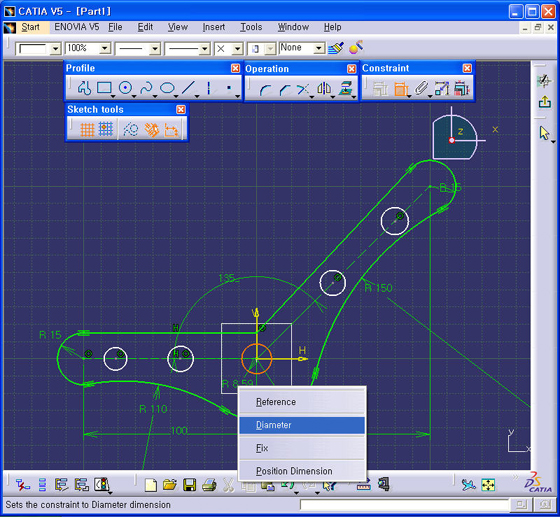This screenshot has height=517, width=560.
Task: Select the Ellipse tool in Profile toolbar
Action: point(167,88)
